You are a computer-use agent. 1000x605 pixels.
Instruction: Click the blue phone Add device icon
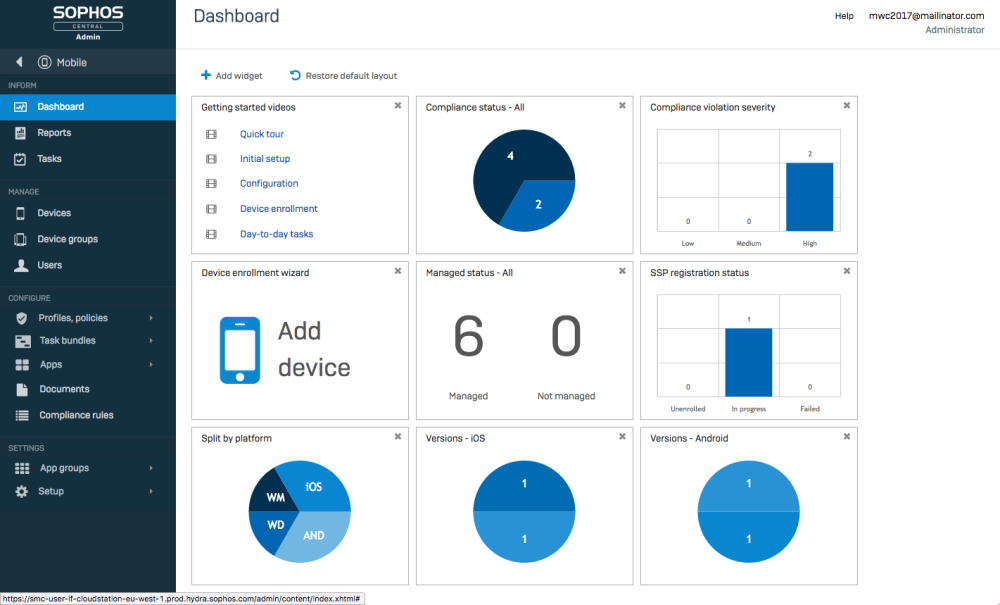click(x=239, y=350)
